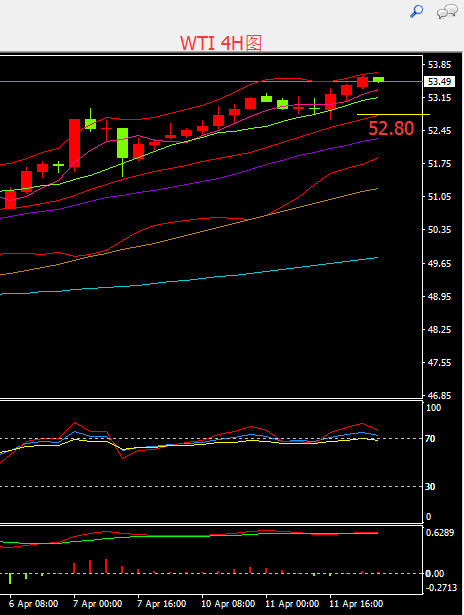This screenshot has height=615, width=464.
Task: Click the 11 Apr 16:00 time label
Action: 356,604
